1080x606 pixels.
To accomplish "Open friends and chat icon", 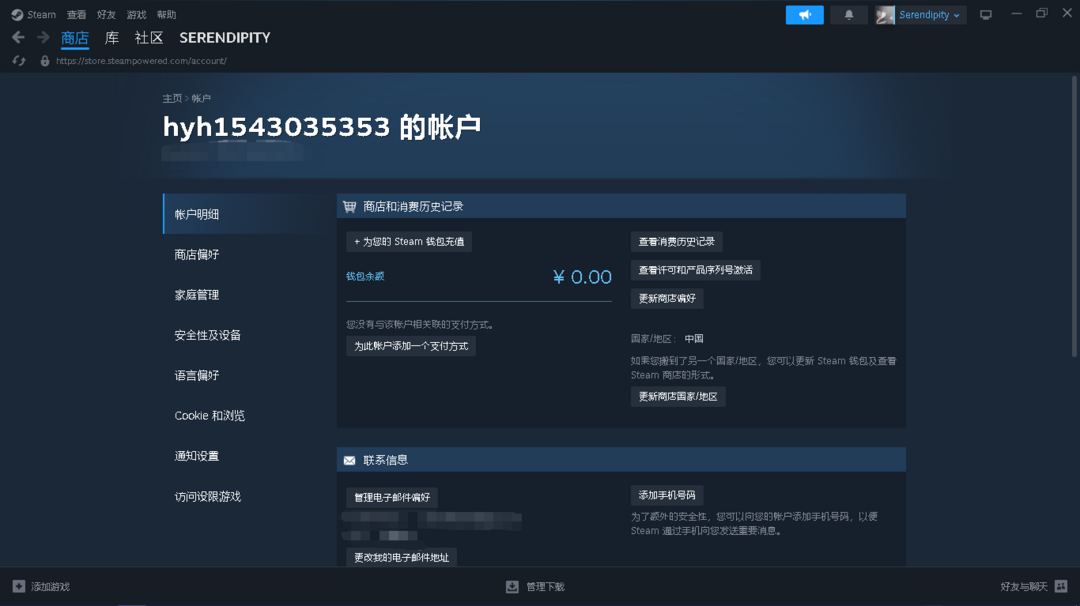I will [x=1061, y=586].
